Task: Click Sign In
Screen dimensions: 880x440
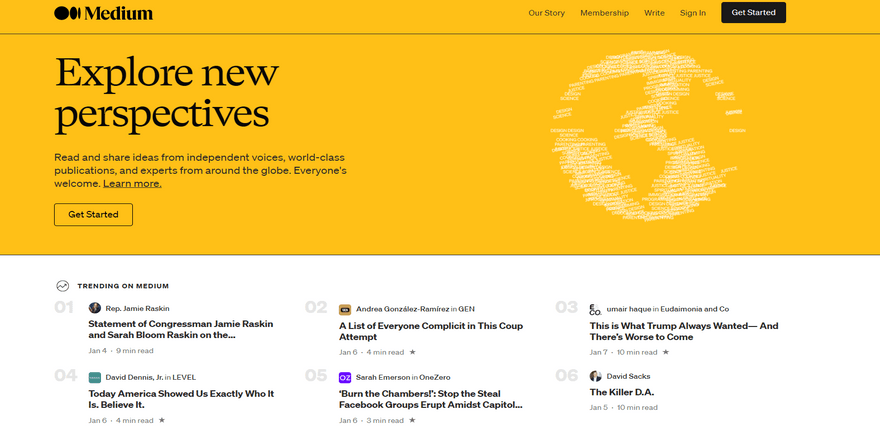Action: point(693,13)
